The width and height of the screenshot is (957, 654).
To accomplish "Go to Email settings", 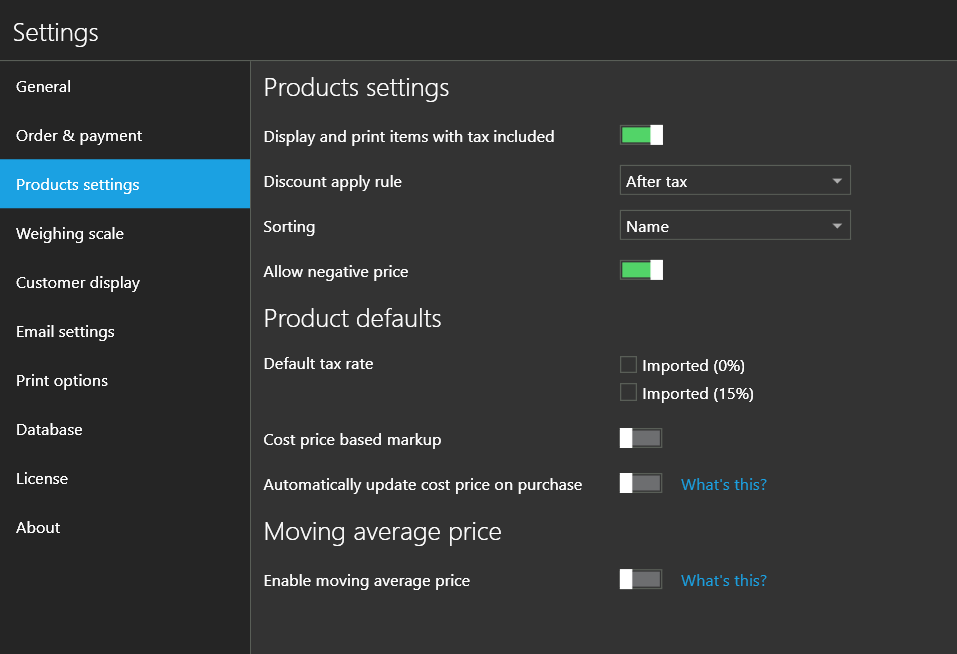I will pos(65,331).
